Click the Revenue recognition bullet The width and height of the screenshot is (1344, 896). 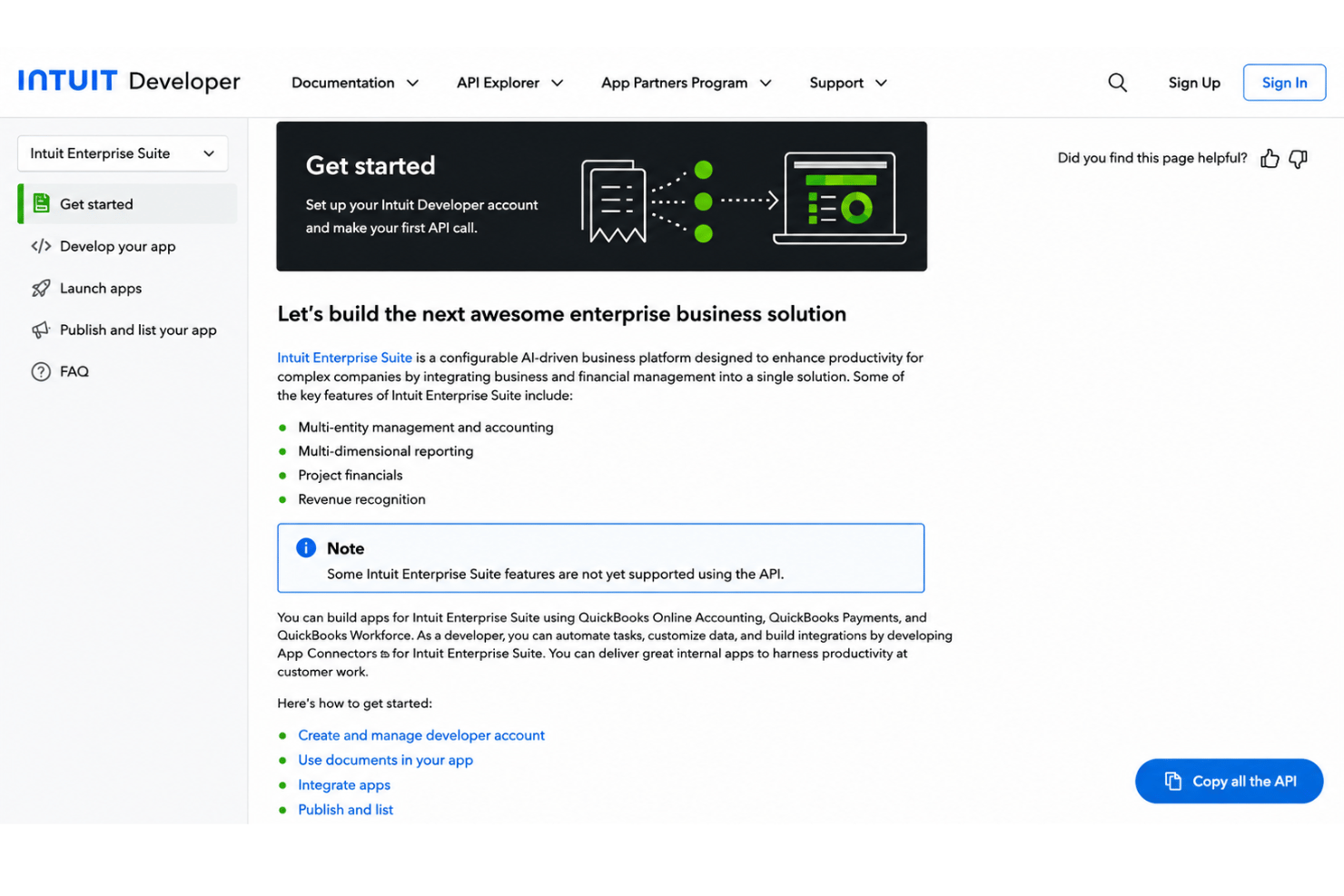tap(361, 499)
